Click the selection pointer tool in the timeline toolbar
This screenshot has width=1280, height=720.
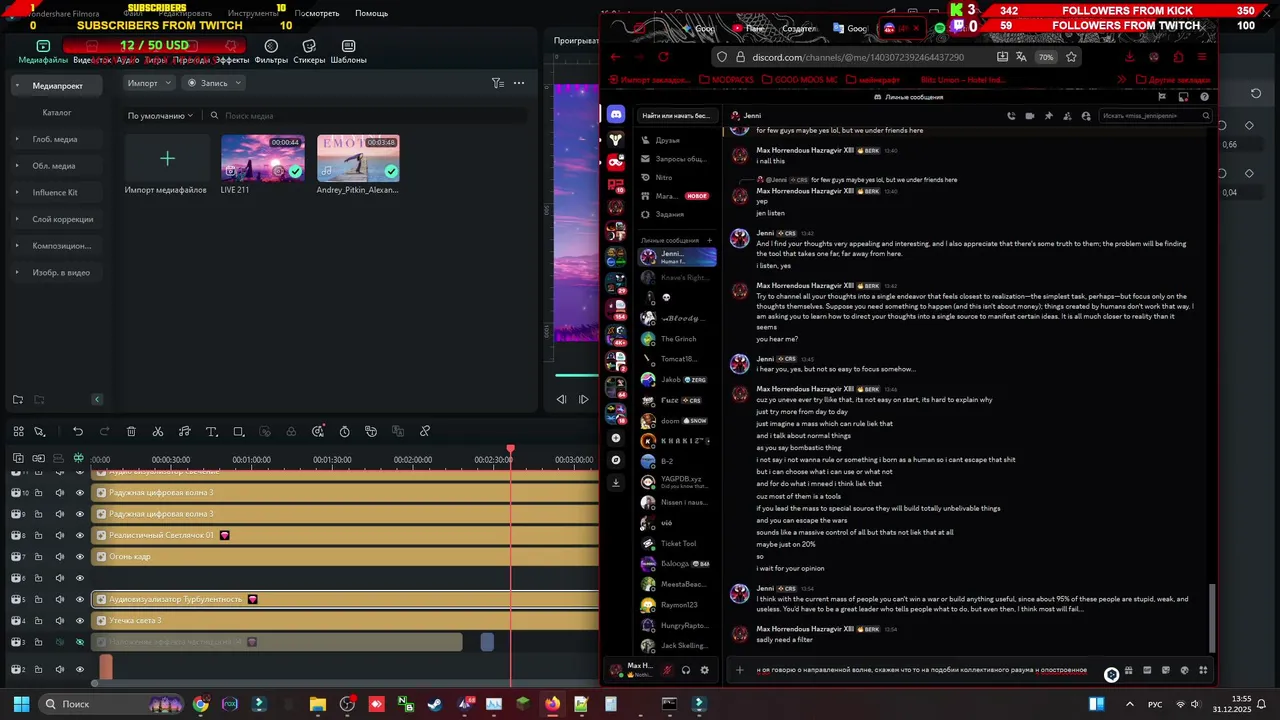point(40,431)
